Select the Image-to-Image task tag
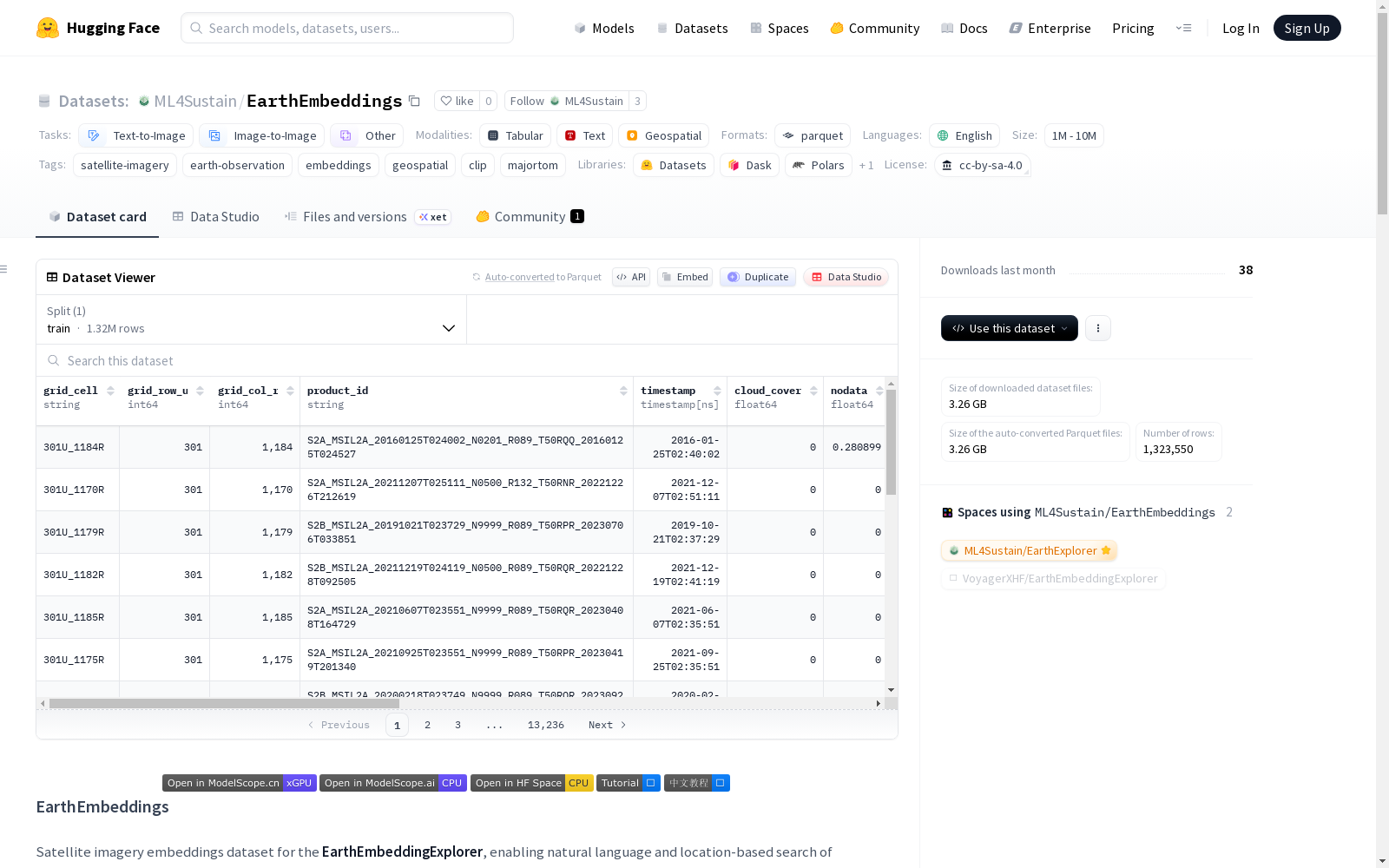1389x868 pixels. click(x=261, y=135)
